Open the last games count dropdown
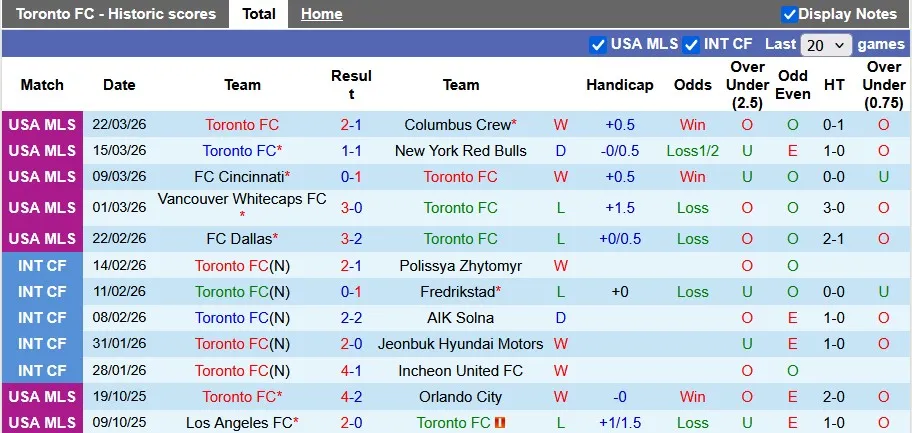The height and width of the screenshot is (433, 912). coord(826,45)
